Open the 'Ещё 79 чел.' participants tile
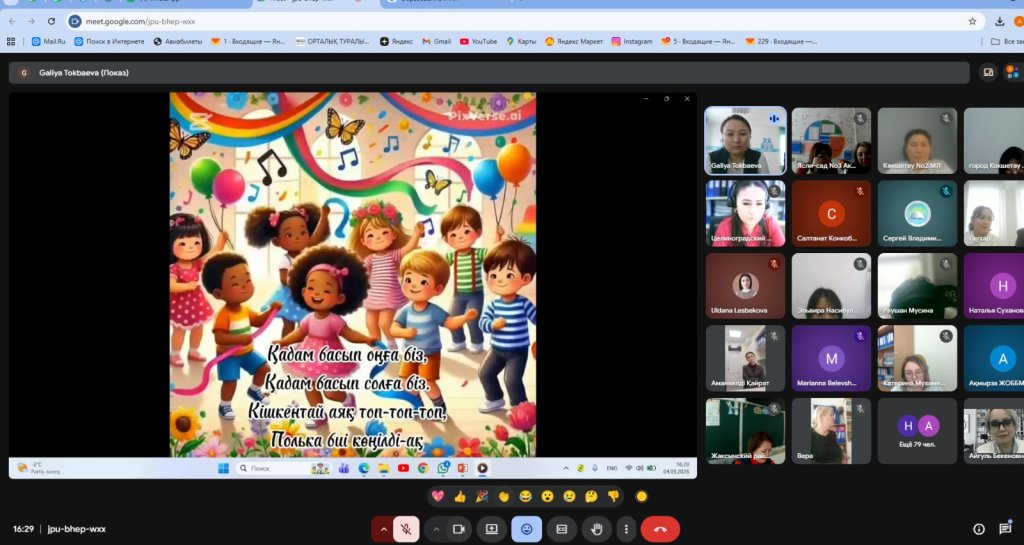Image resolution: width=1024 pixels, height=545 pixels. tap(917, 431)
